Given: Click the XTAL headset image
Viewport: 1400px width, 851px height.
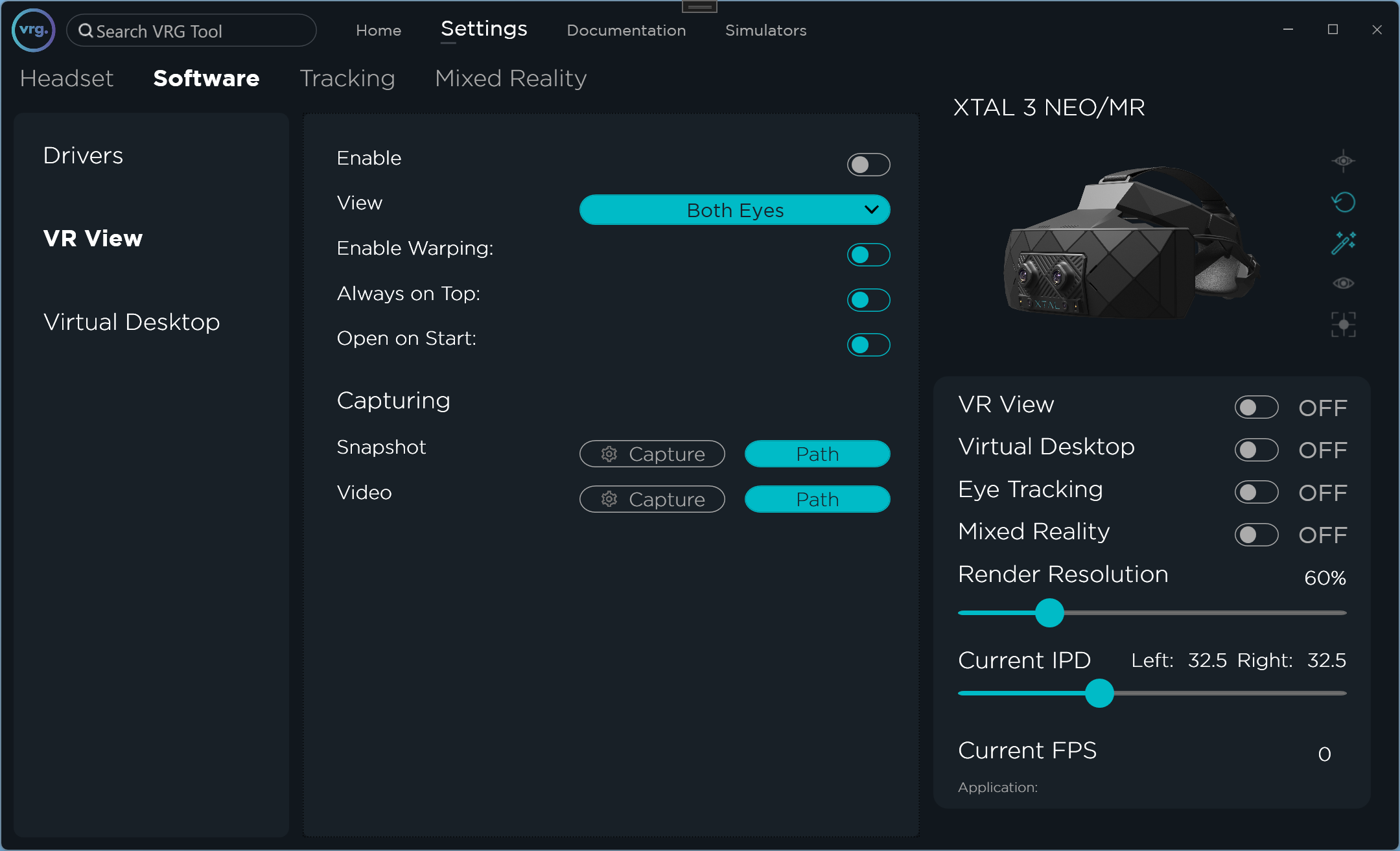Looking at the screenshot, I should [x=1131, y=243].
